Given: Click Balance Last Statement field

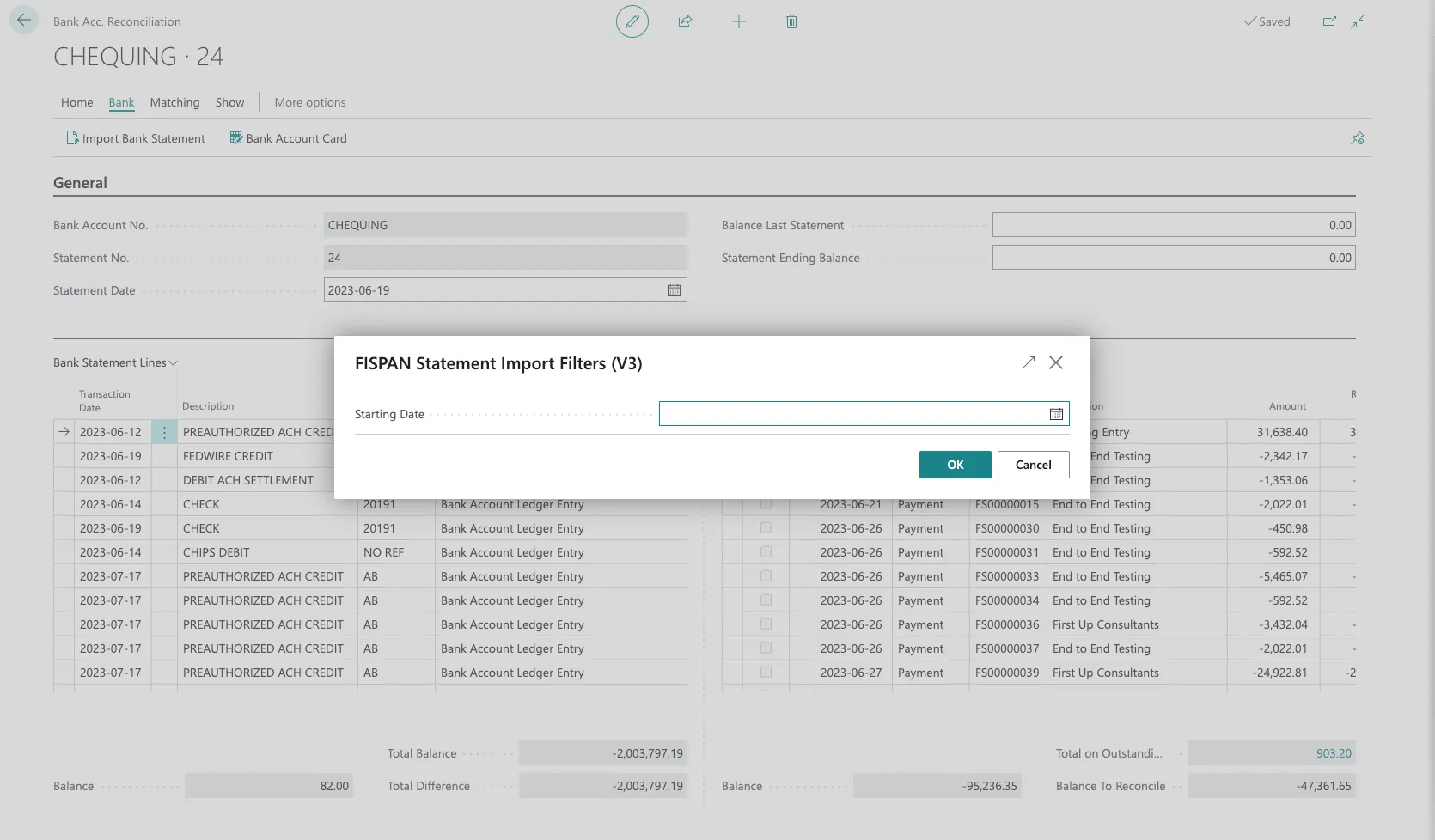Looking at the screenshot, I should 1174,225.
